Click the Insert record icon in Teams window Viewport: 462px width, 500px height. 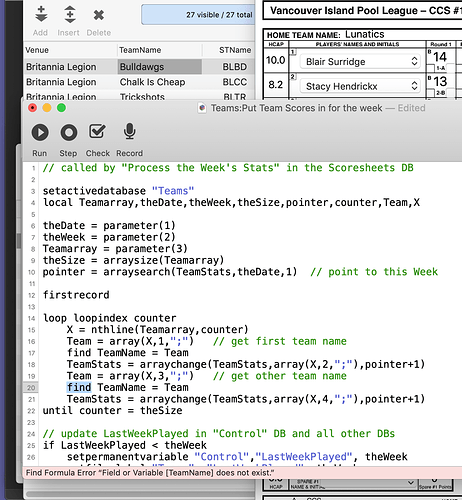click(70, 15)
